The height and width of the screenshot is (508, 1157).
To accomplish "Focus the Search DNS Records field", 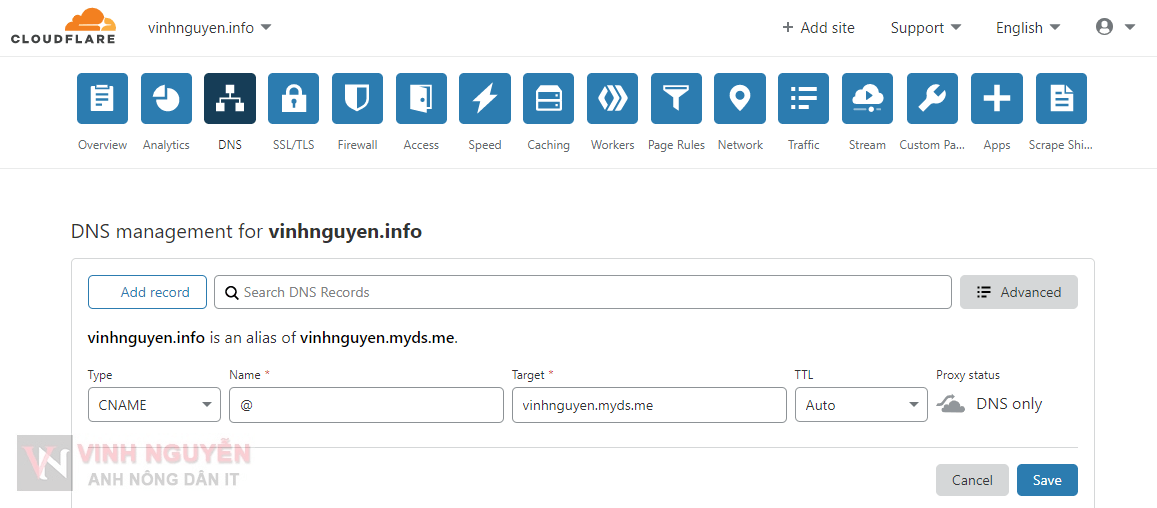I will (583, 292).
